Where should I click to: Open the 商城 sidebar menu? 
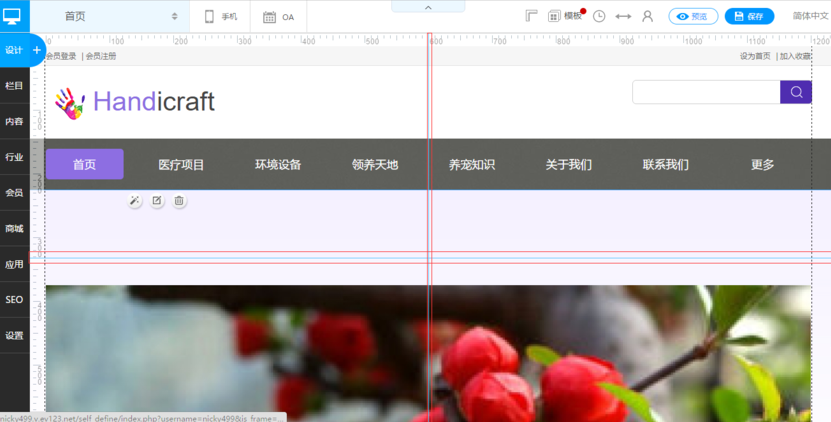pyautogui.click(x=14, y=228)
